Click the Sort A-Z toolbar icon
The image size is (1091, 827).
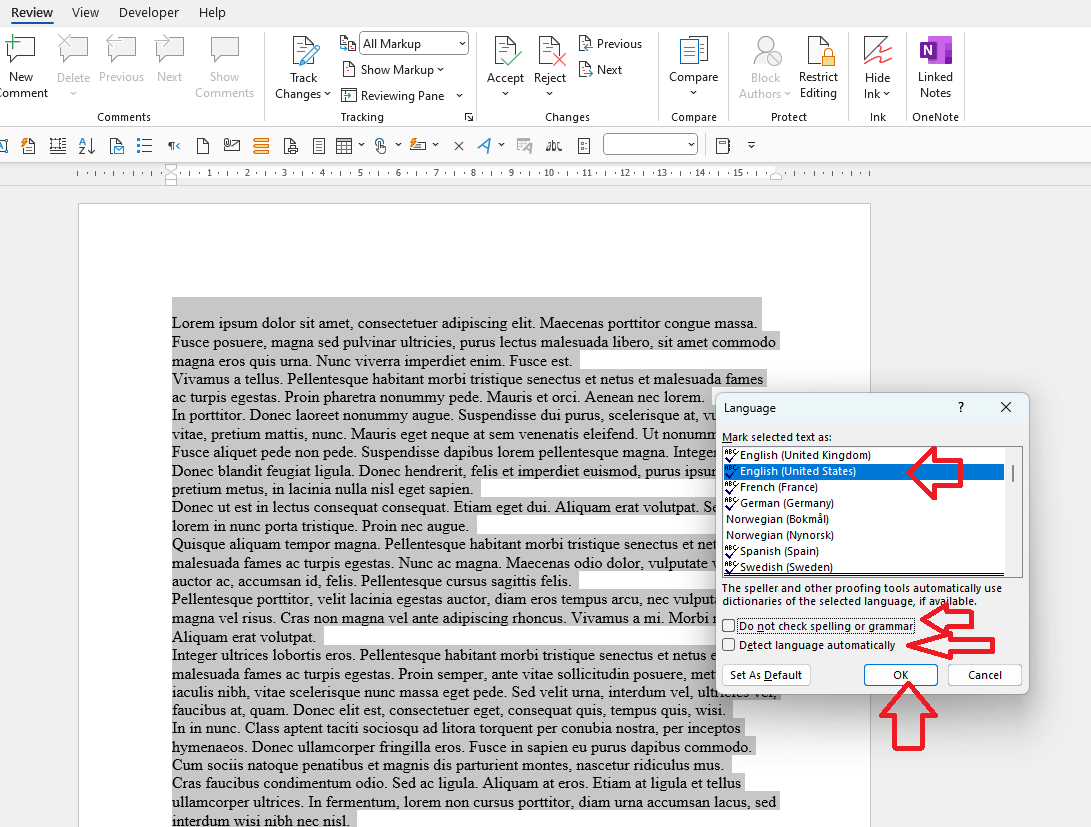click(87, 145)
